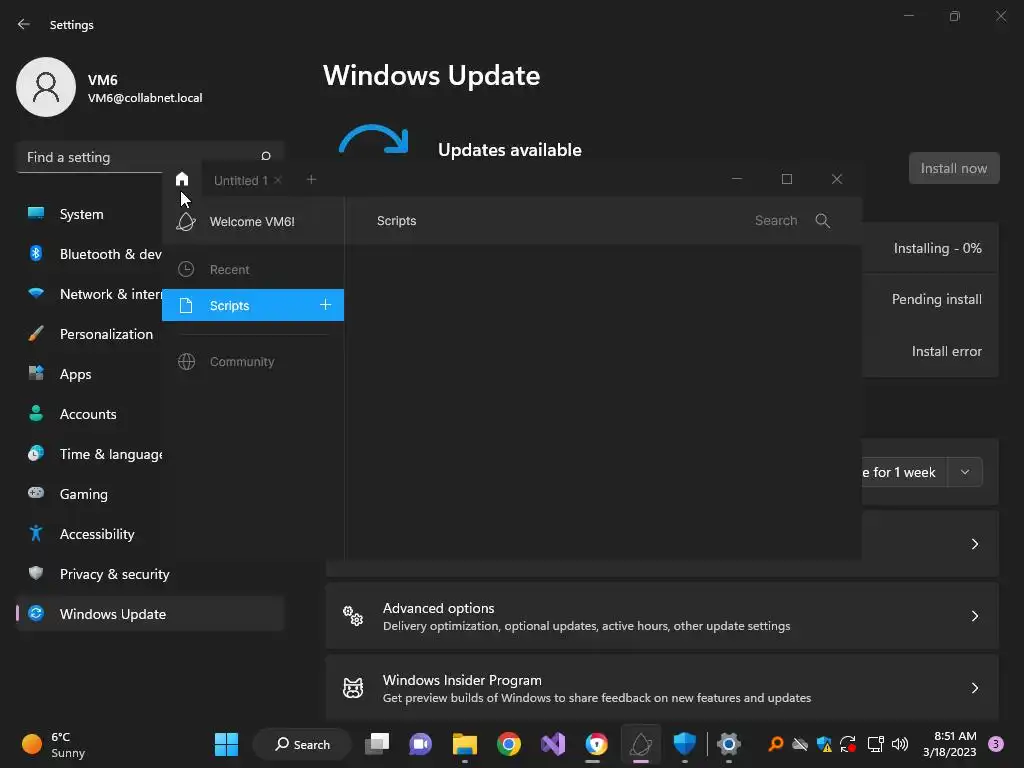1024x768 pixels.
Task: Click the magnifier icon beside Scripts search
Action: coord(823,221)
